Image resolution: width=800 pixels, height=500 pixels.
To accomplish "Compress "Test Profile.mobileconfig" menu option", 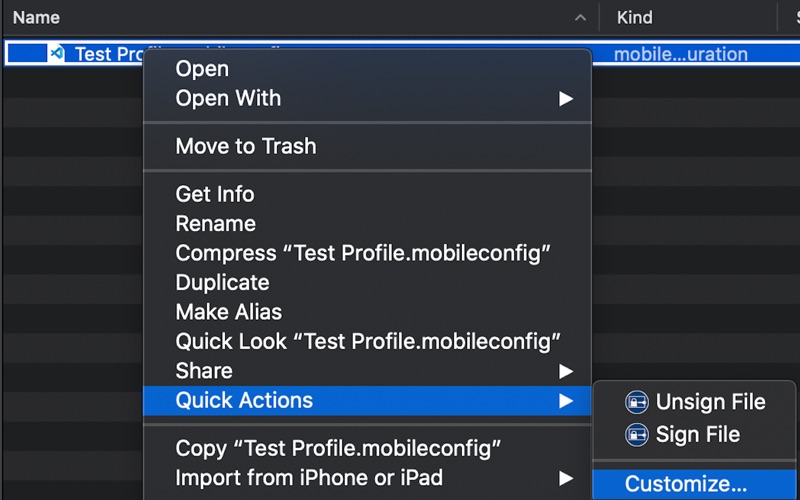I will click(364, 253).
